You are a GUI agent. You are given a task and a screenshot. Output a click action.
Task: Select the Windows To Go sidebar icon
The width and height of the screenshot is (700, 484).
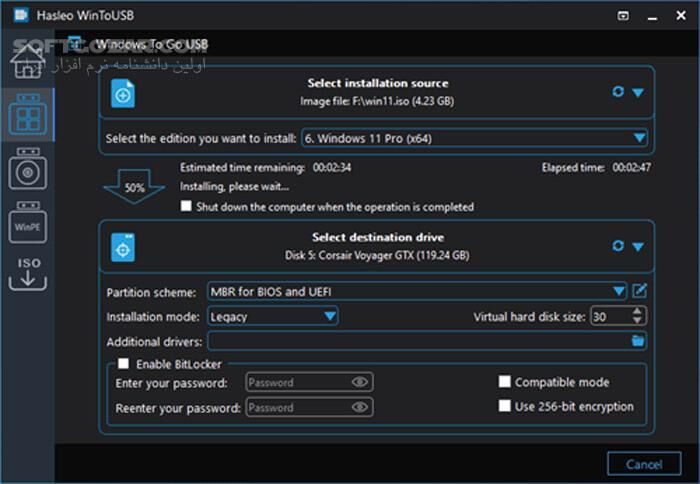[27, 117]
